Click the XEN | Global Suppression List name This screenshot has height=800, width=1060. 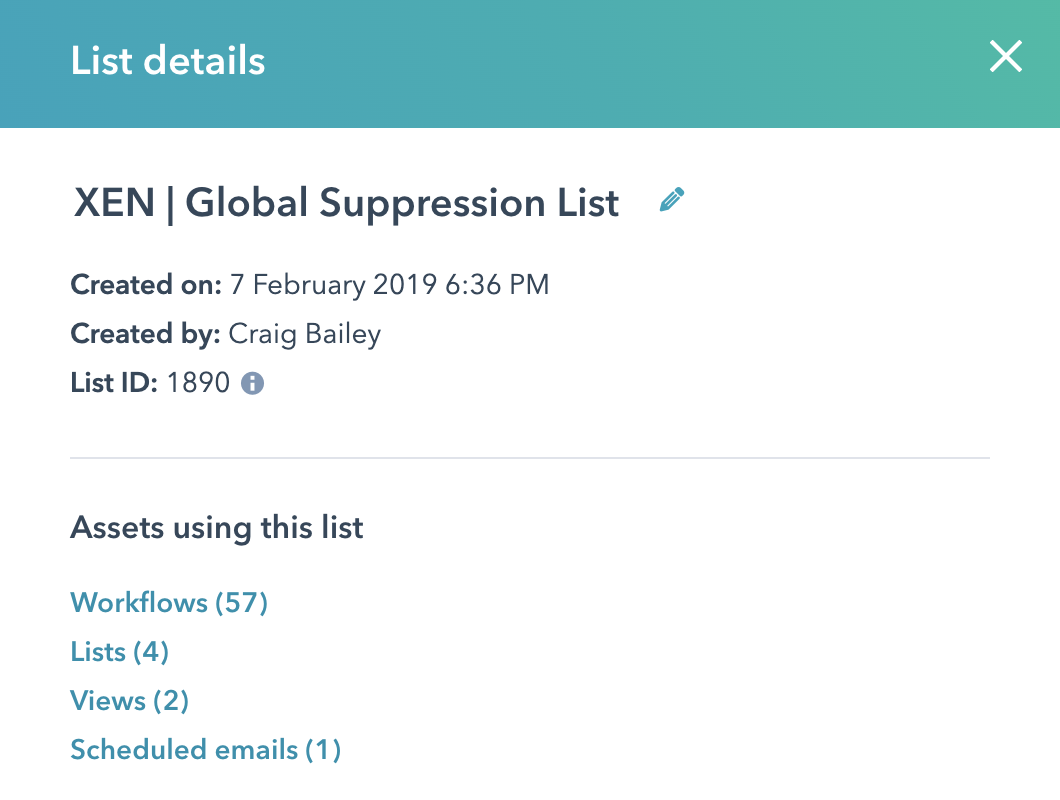(346, 204)
